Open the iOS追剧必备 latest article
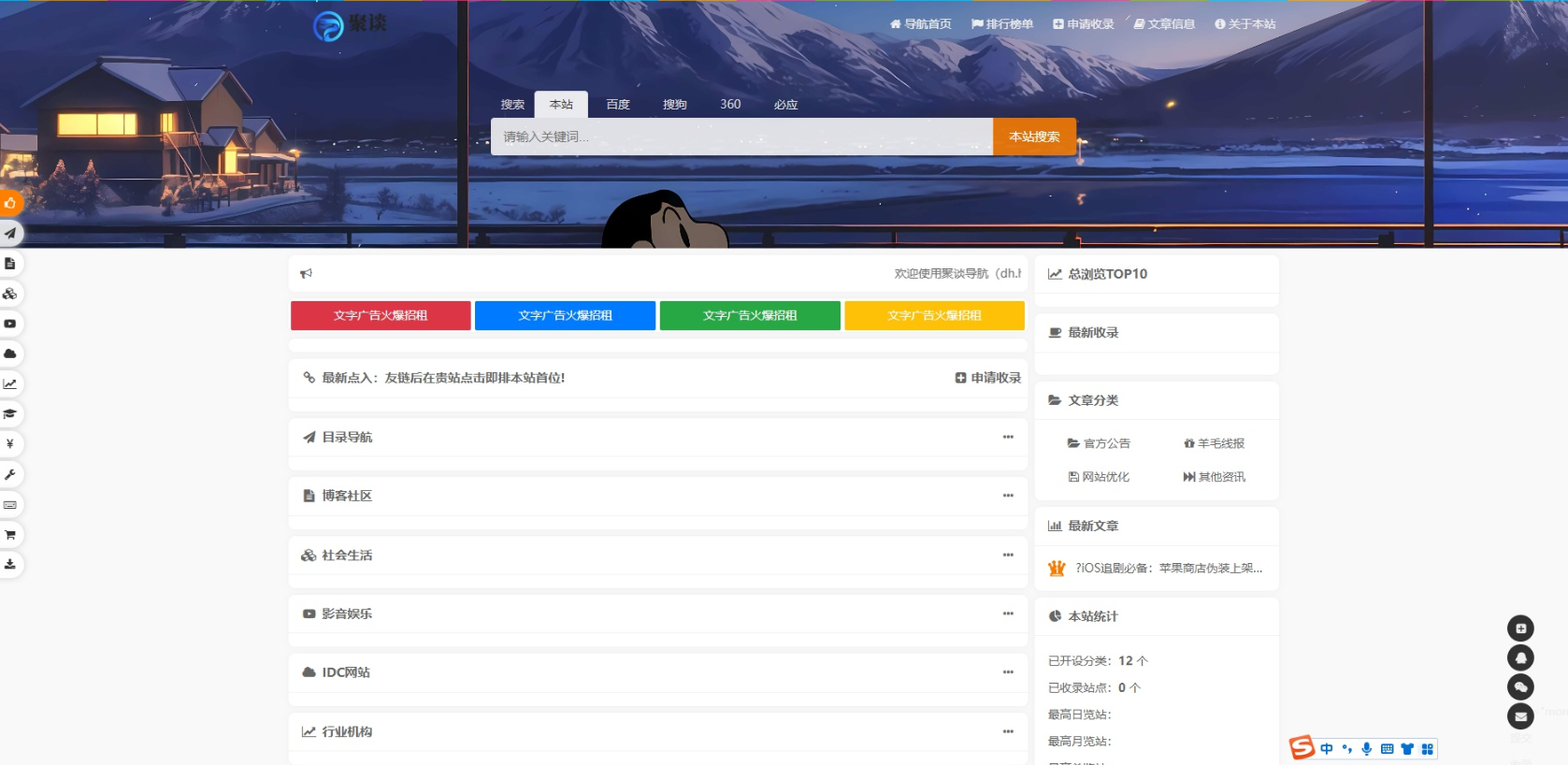This screenshot has height=765, width=1568. pos(1169,568)
